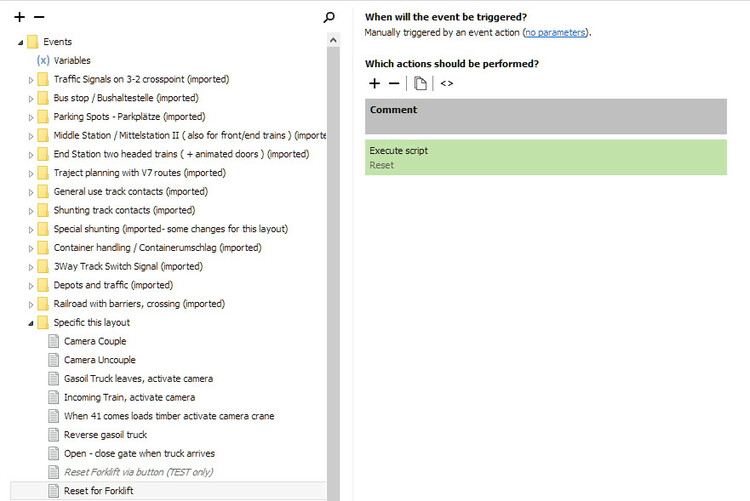
Task: Open the no parameters link
Action: click(555, 32)
